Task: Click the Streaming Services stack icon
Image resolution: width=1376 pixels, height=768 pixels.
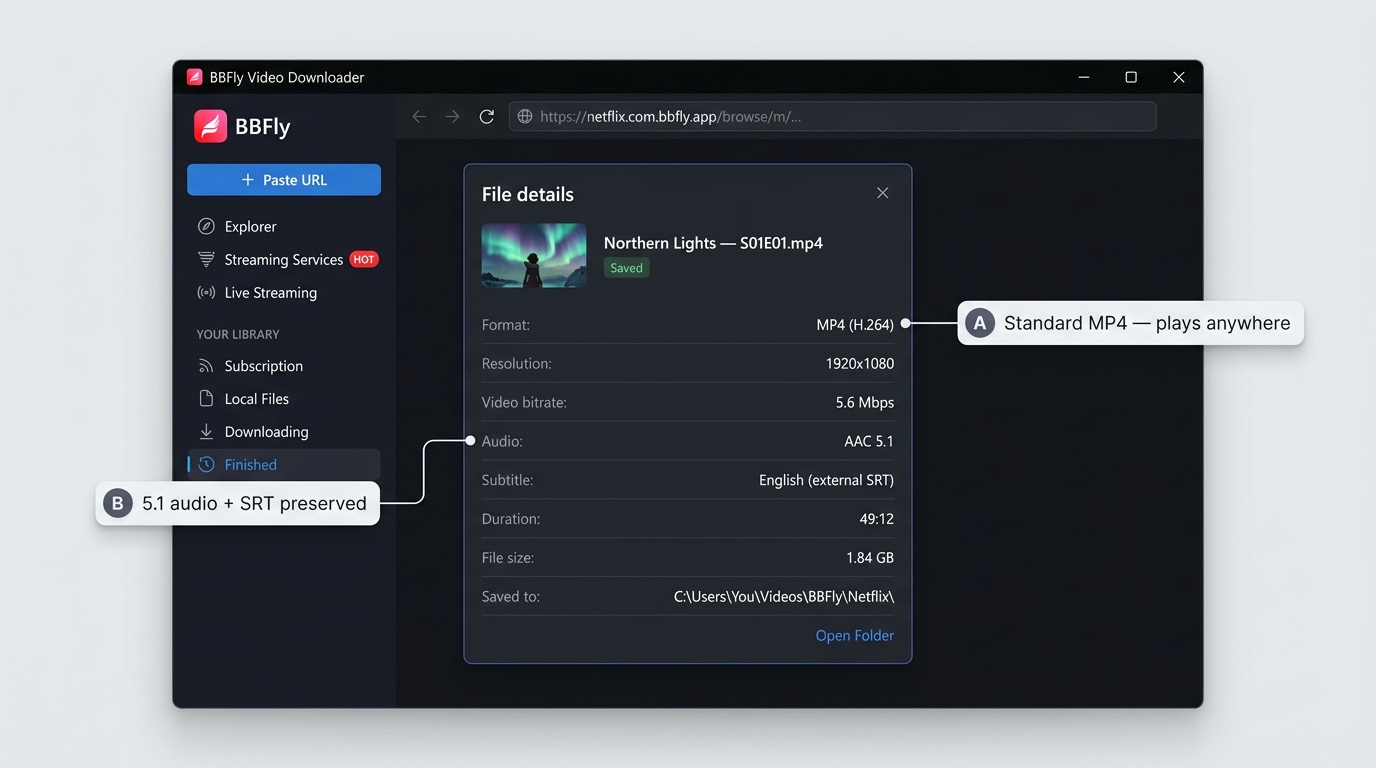Action: [x=206, y=259]
